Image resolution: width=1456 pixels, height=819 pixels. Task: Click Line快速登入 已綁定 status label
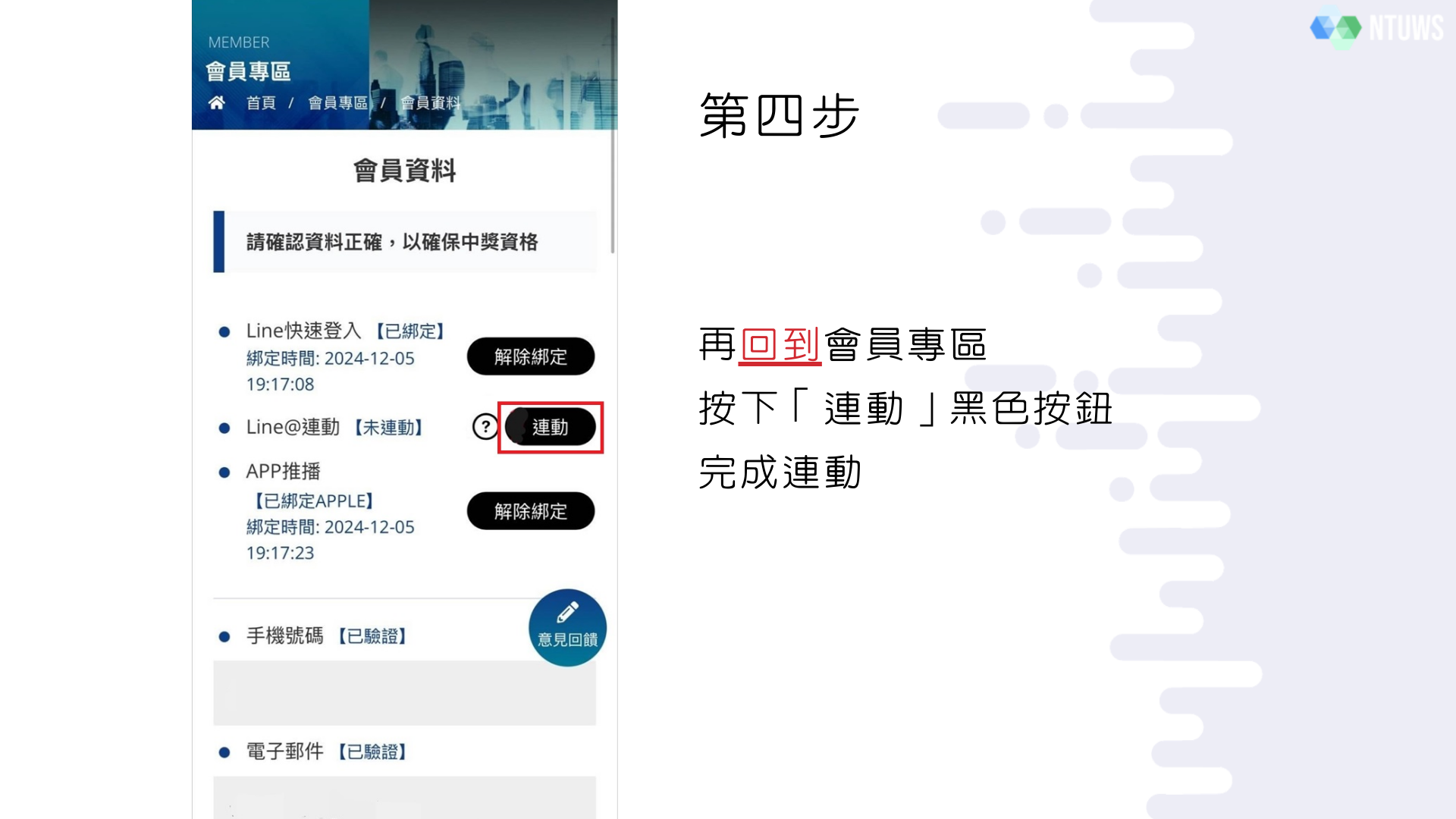pos(409,331)
